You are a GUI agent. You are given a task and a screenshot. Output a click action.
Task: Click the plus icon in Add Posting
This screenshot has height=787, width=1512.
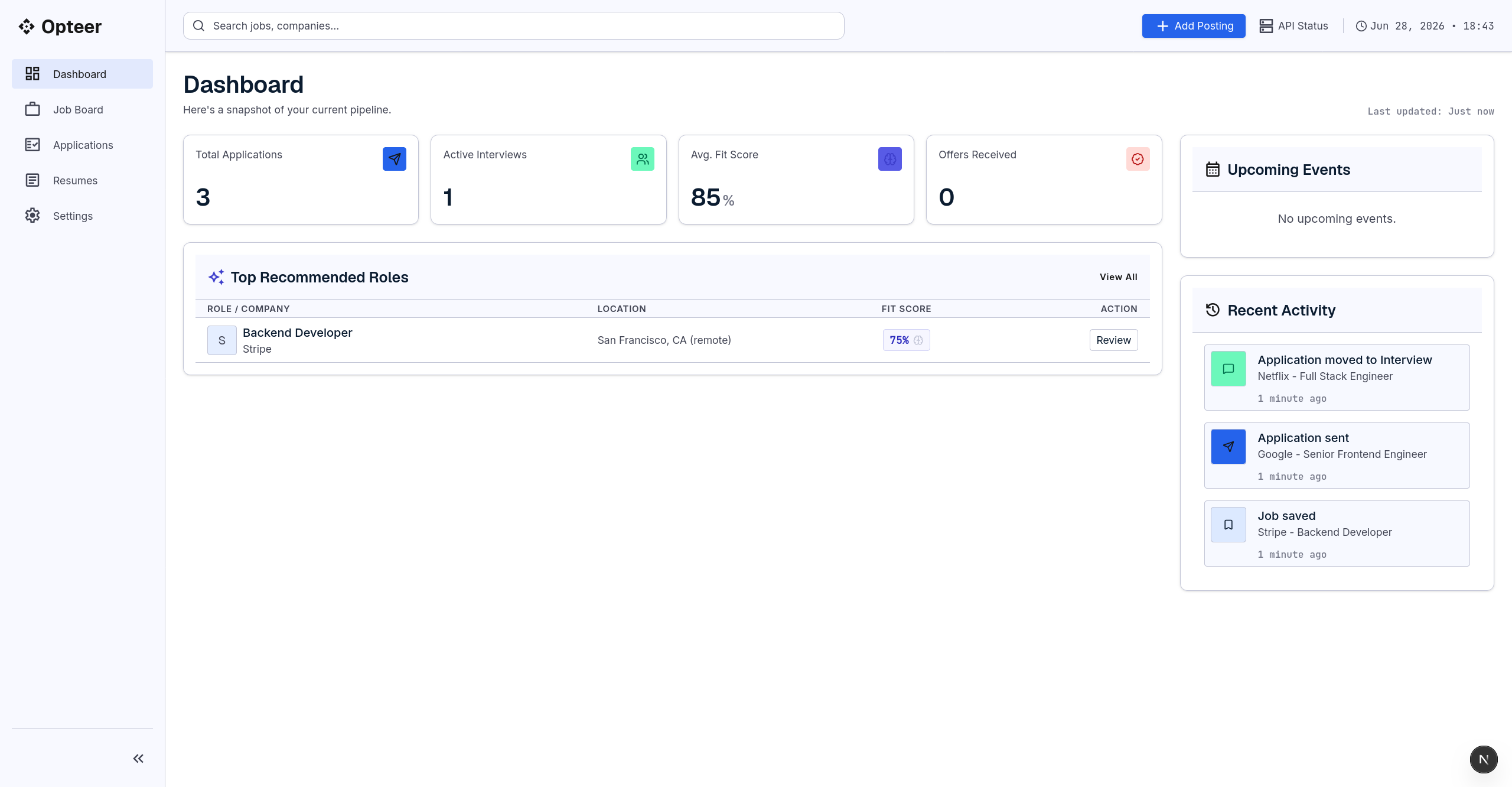coord(1162,26)
